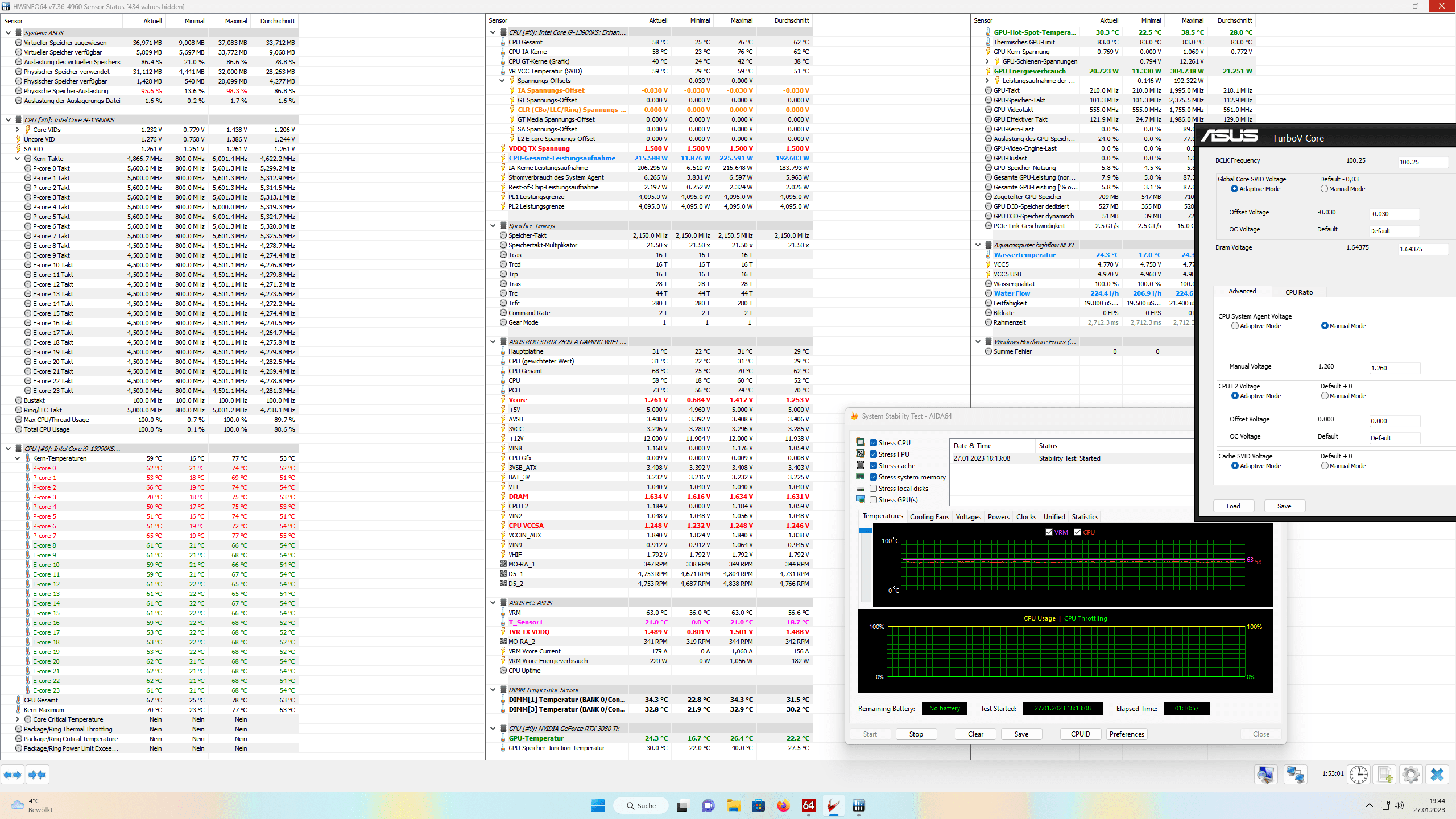
Task: Switch to the HWiNFO taskbar icon
Action: pyautogui.click(x=859, y=805)
